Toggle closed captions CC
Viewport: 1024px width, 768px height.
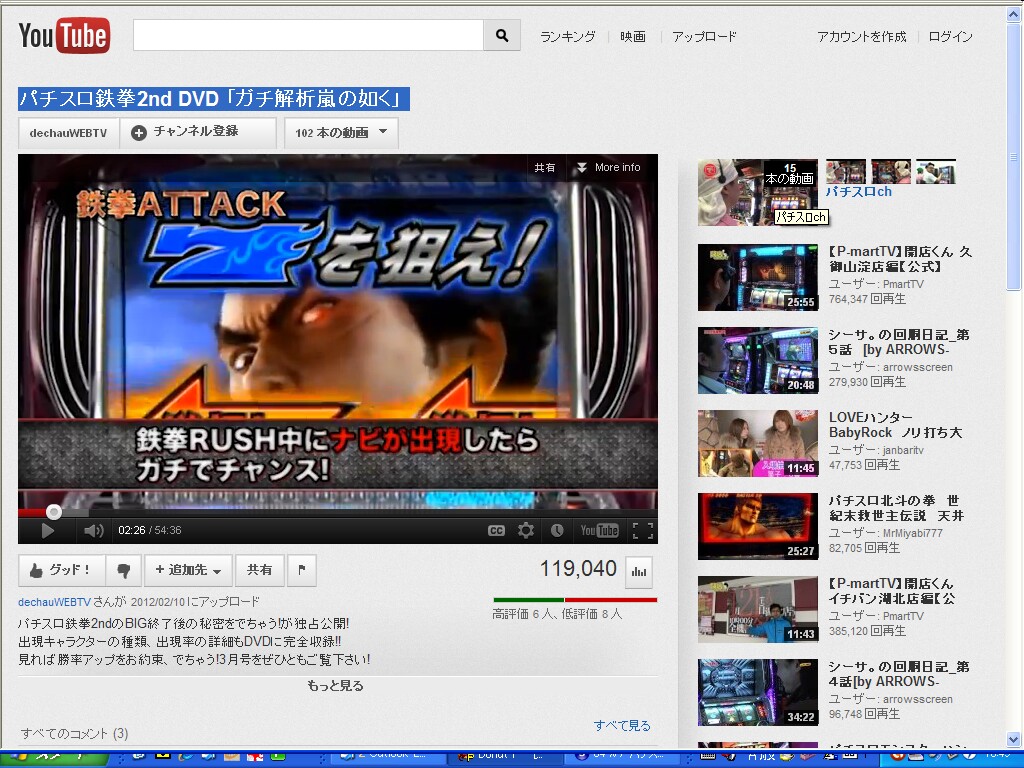(496, 530)
